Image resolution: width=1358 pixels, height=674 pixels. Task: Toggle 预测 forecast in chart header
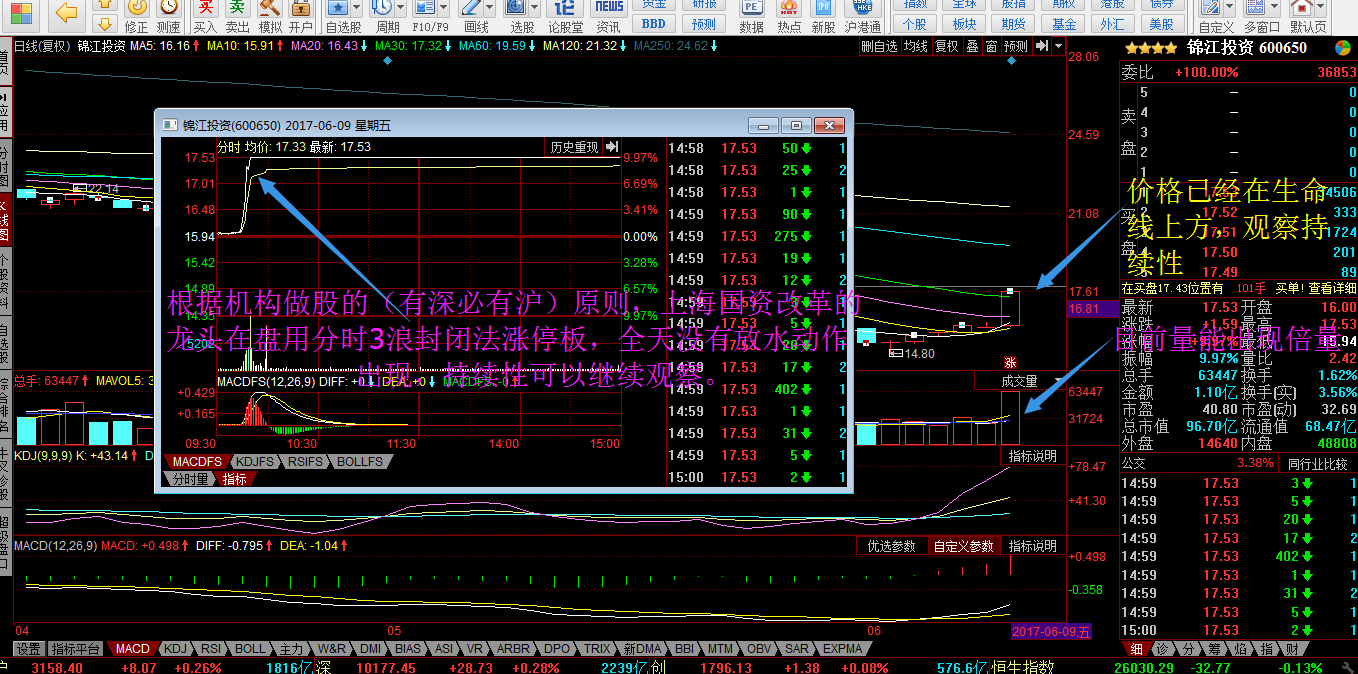coord(1016,46)
